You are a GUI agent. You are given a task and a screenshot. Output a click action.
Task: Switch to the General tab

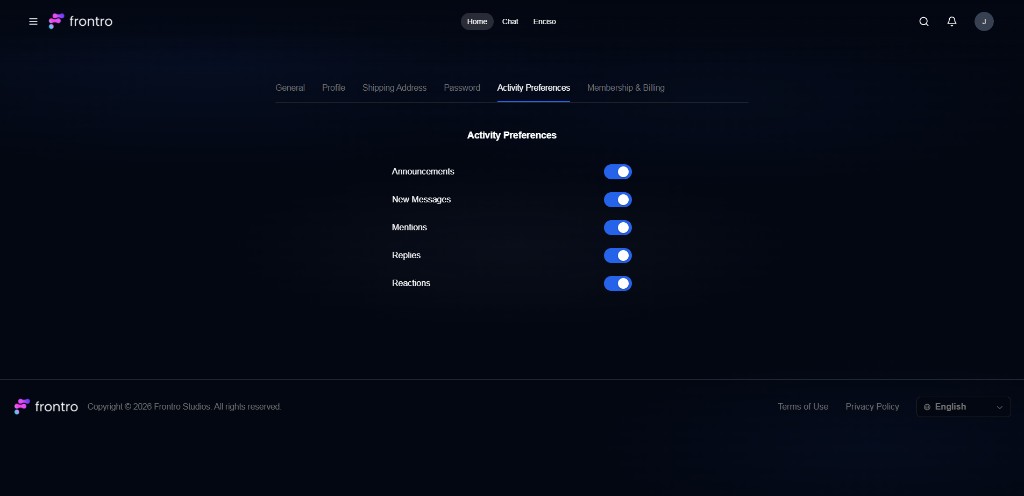pyautogui.click(x=290, y=87)
